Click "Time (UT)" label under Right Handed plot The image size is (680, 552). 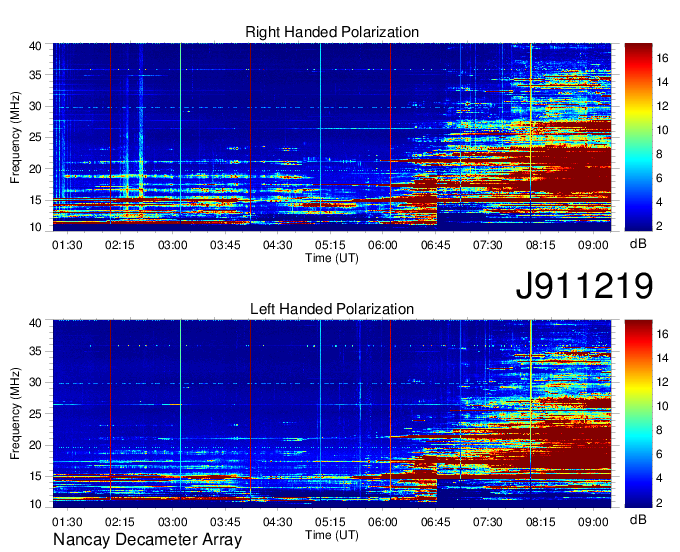[x=332, y=258]
